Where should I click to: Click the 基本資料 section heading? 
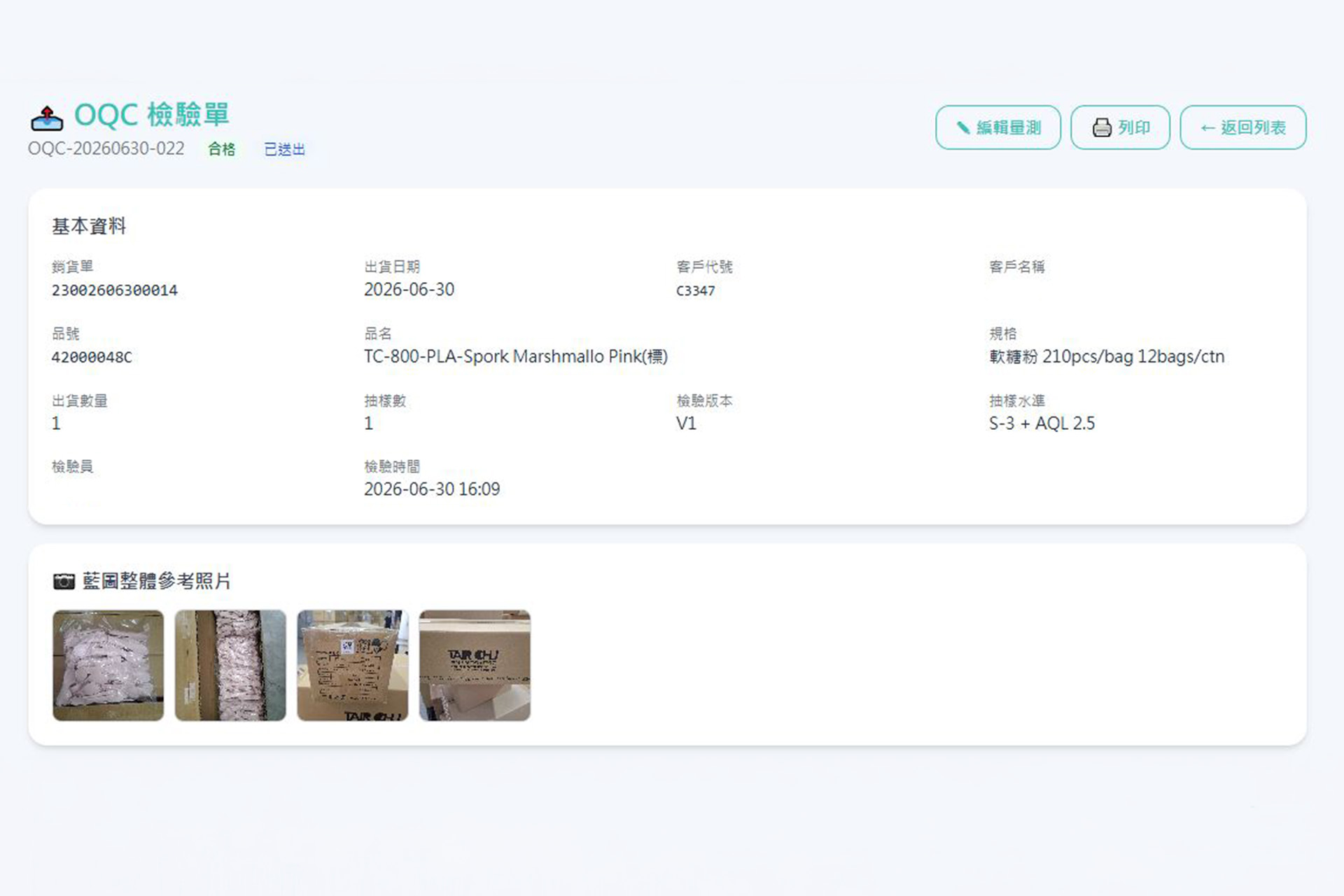[89, 226]
